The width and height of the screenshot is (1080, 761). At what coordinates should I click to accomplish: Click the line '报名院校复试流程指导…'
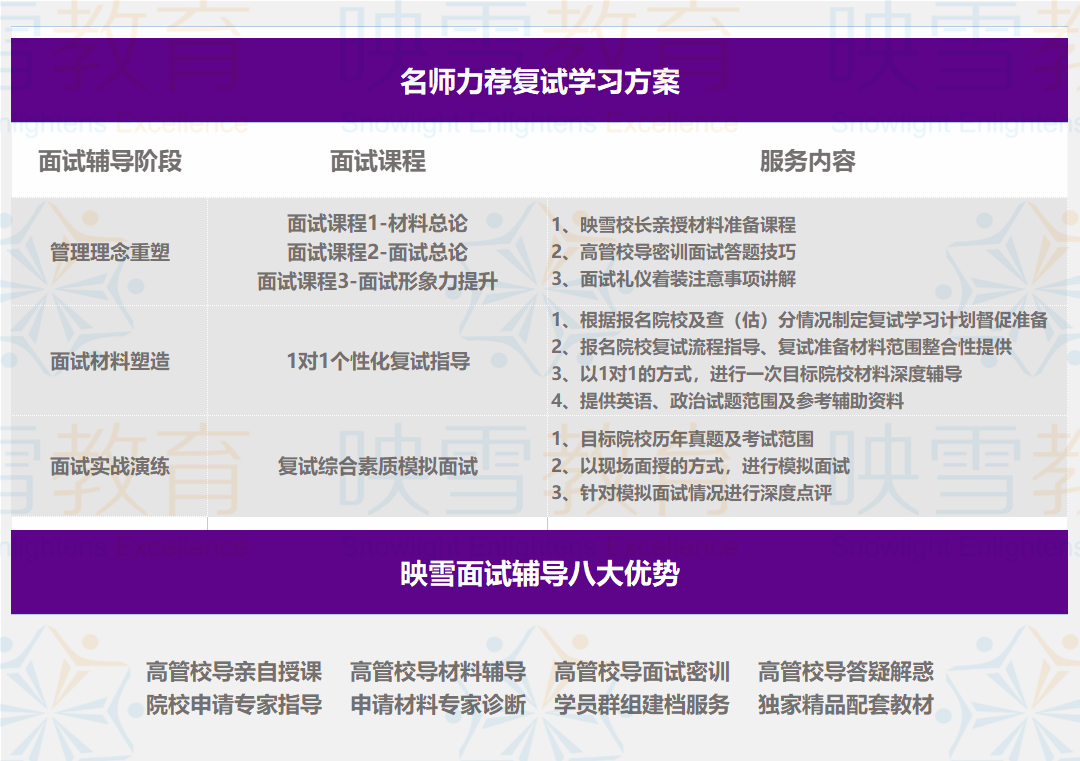point(782,347)
